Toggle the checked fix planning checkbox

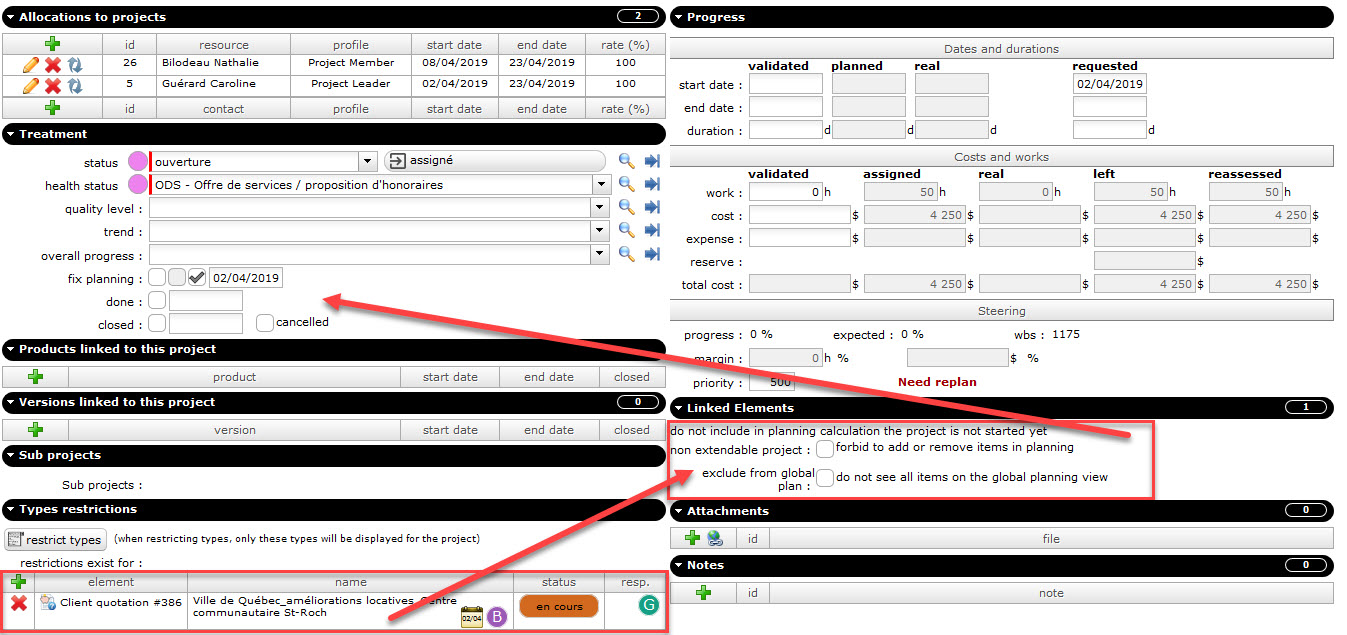(197, 278)
